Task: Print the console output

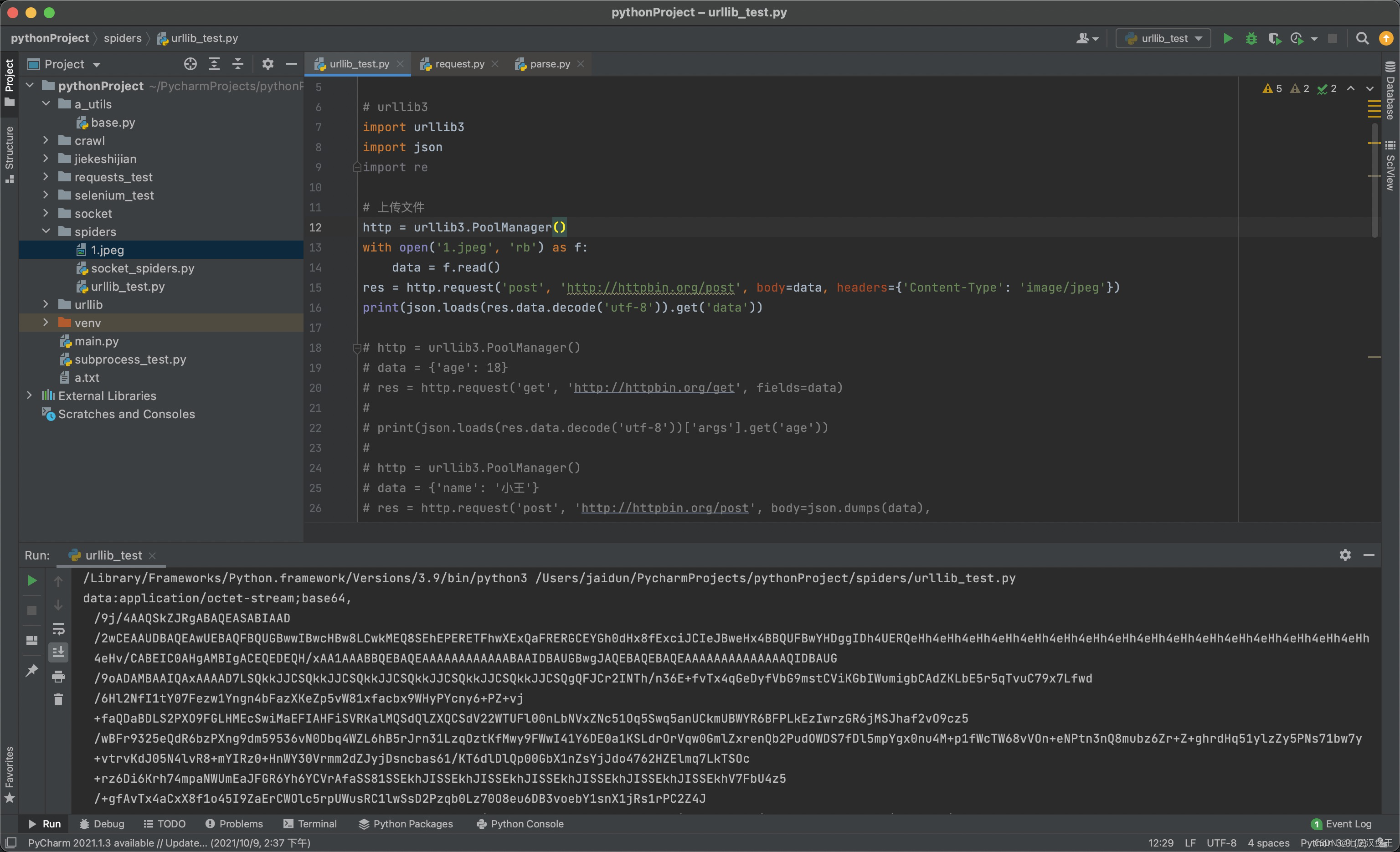Action: (x=58, y=676)
